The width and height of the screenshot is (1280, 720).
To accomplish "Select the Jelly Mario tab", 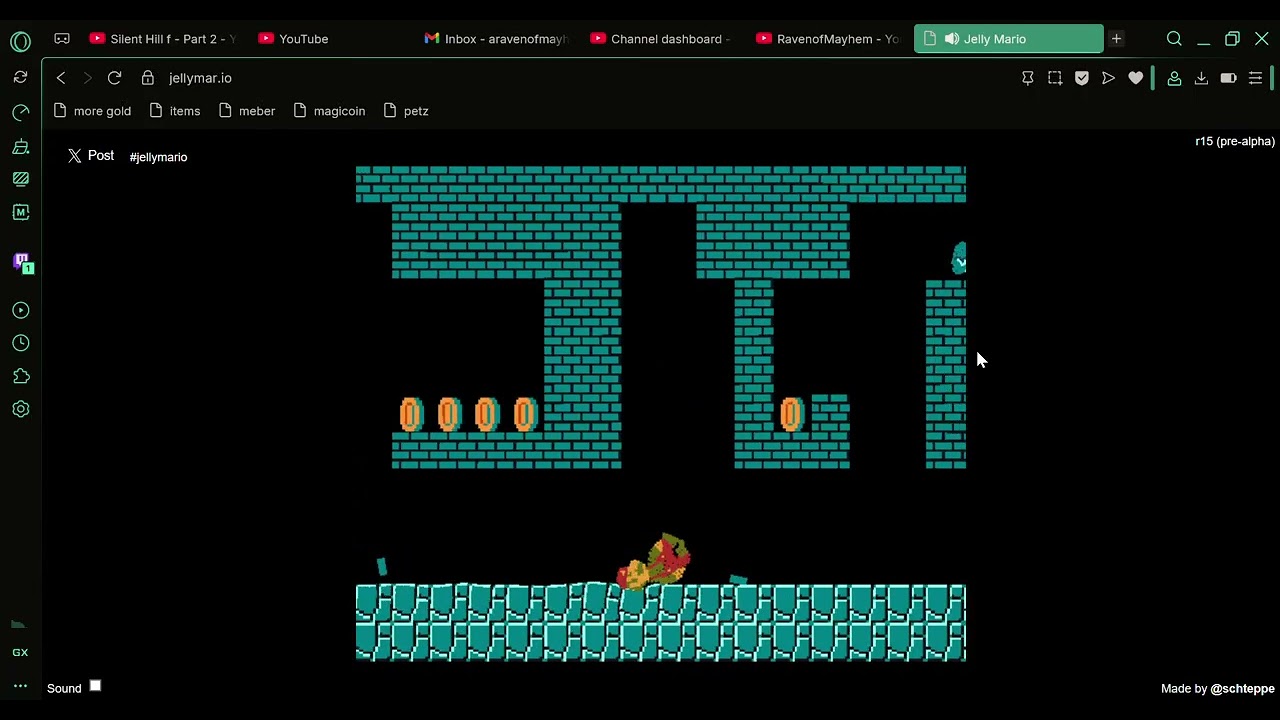I will pyautogui.click(x=1009, y=39).
